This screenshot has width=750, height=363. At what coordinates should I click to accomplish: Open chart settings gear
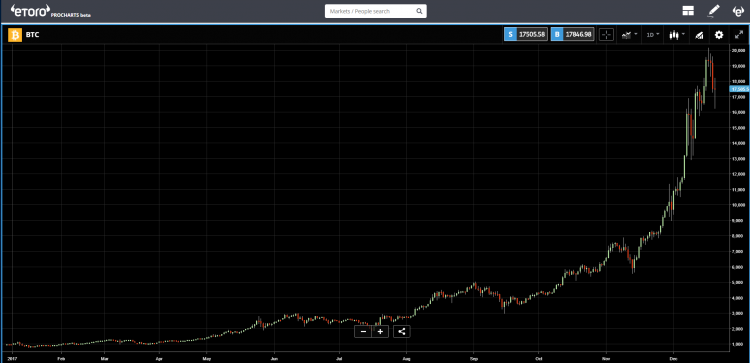(x=719, y=34)
